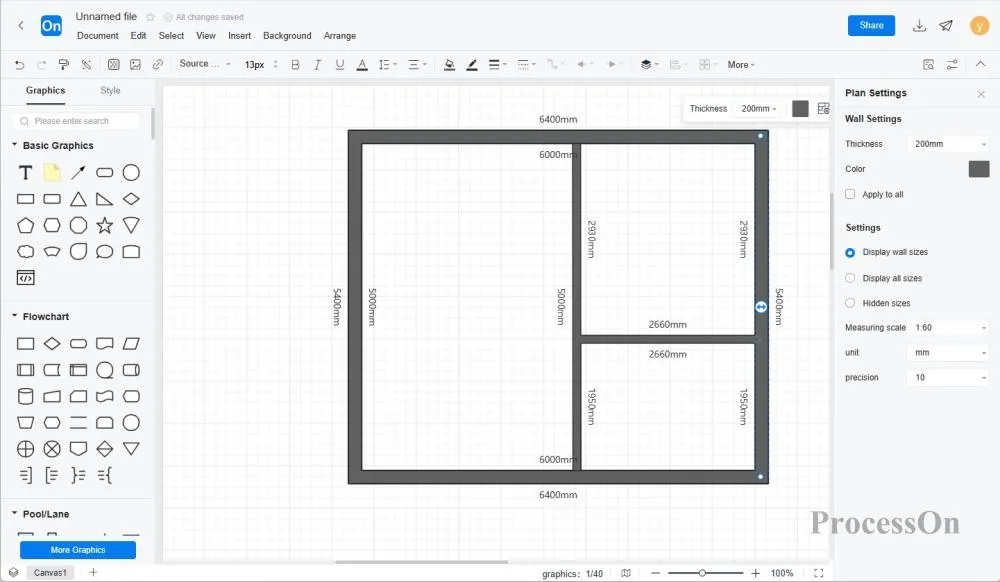Click the ProcessOn logo icon

coord(51,25)
